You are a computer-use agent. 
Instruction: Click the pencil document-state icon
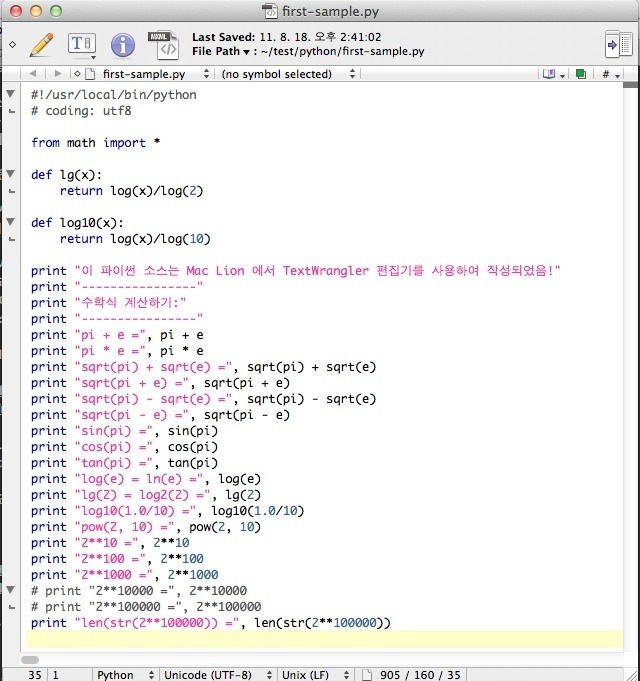point(42,44)
